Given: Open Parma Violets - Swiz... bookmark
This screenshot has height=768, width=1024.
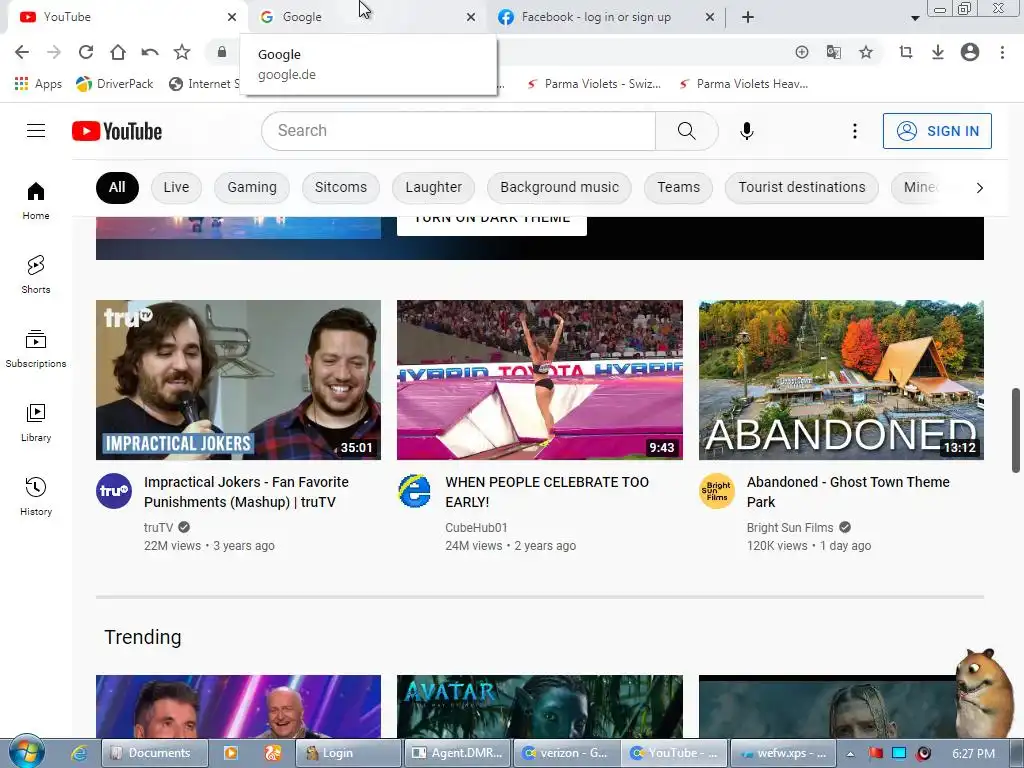Looking at the screenshot, I should (594, 84).
